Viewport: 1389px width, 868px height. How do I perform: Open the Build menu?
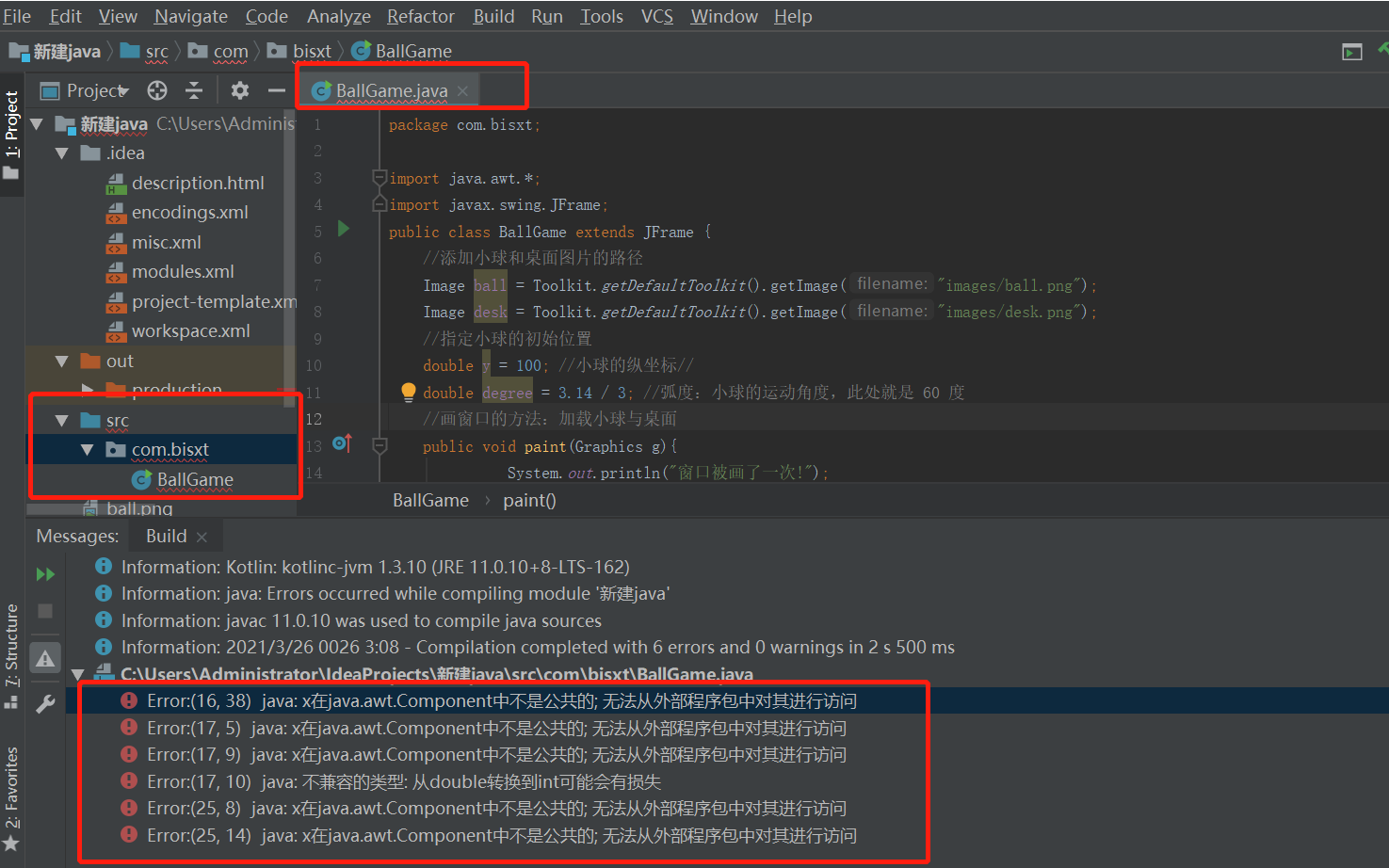(493, 16)
